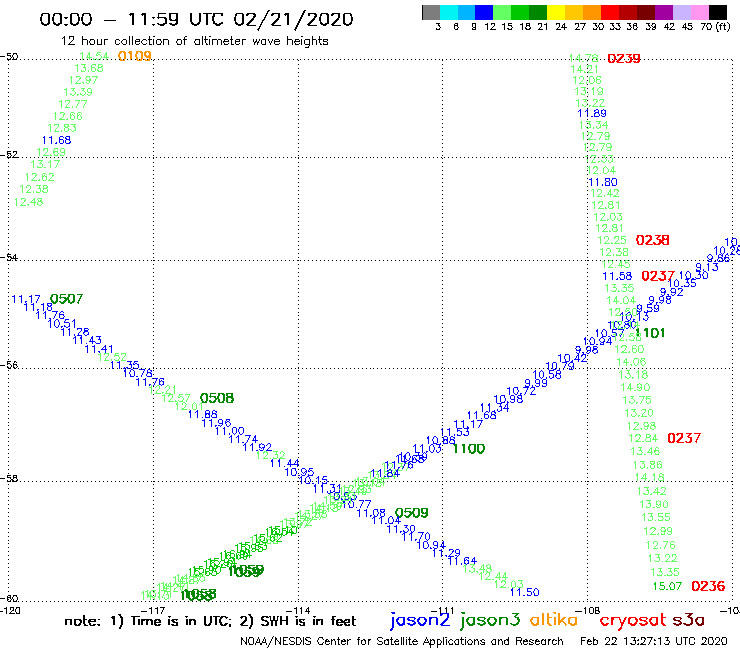Click the timestamp 'Feb 22 13:27:13 UTC 2020'
Viewport: 740px width, 650px height.
pyautogui.click(x=654, y=641)
